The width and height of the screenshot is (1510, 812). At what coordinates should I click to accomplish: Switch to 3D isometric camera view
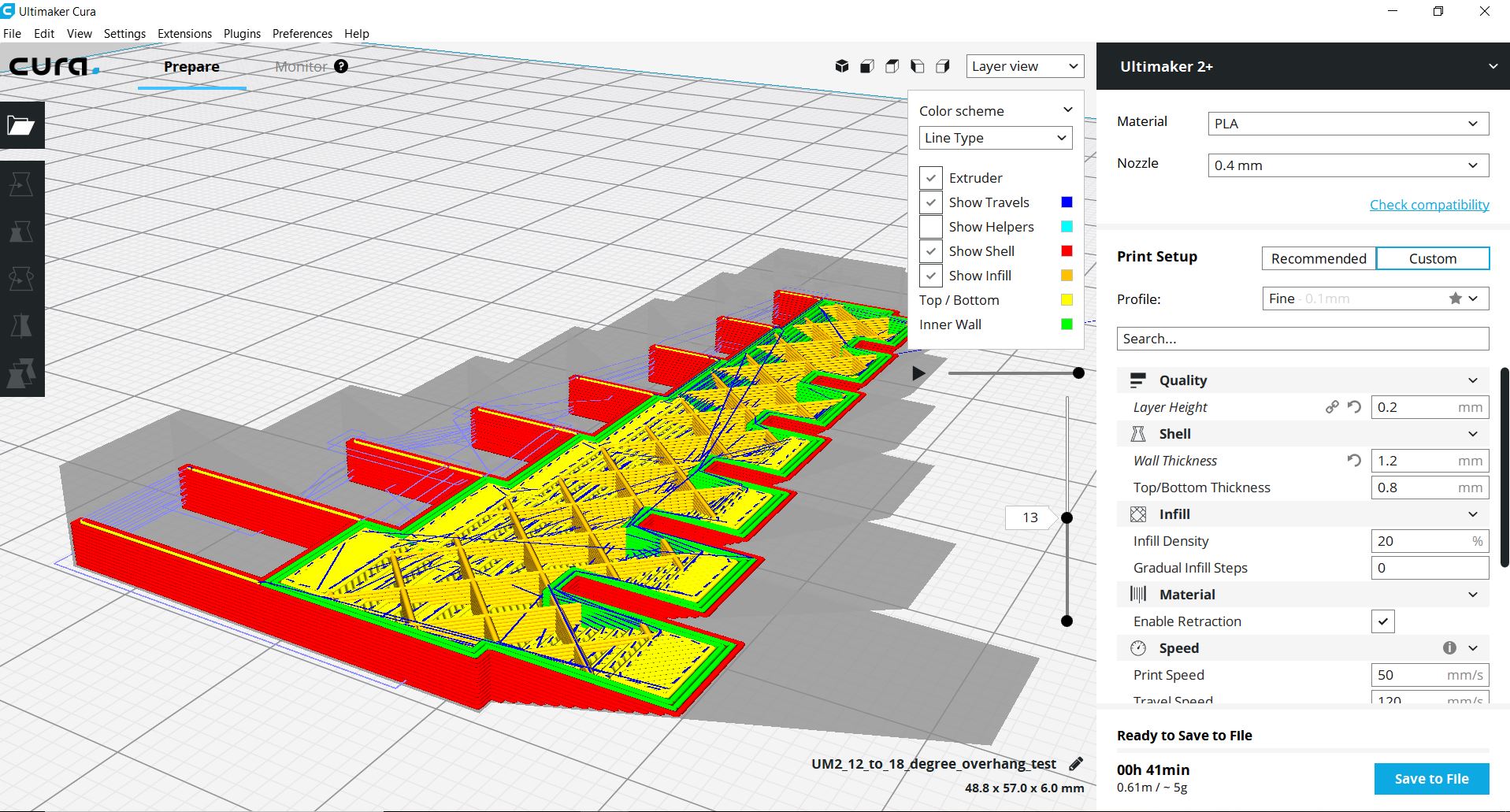pos(842,66)
